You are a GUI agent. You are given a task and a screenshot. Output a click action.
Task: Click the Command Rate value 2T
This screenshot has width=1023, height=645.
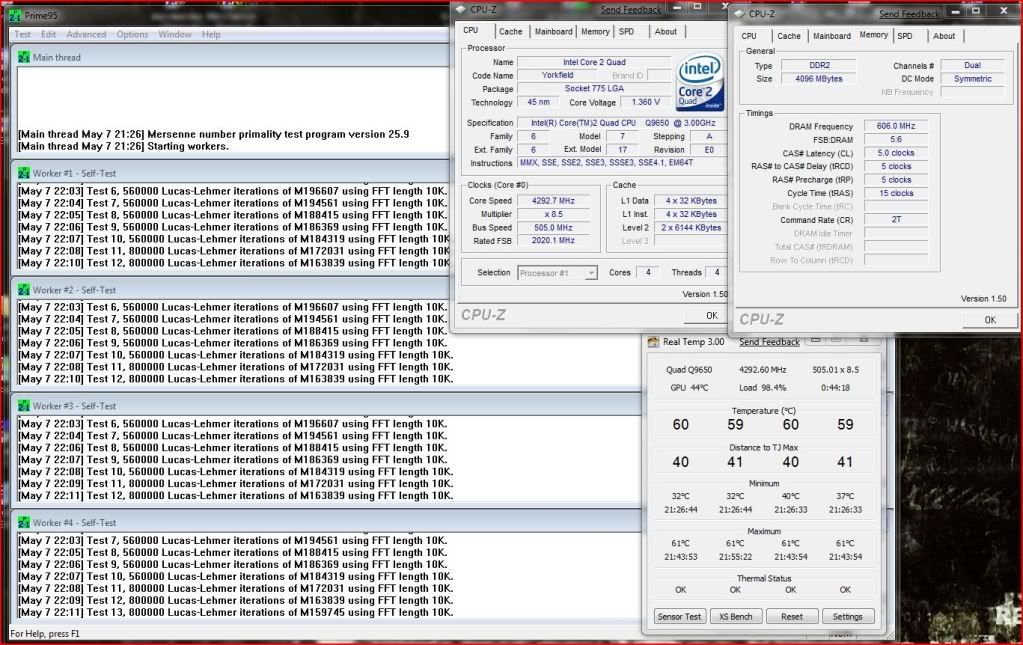(x=896, y=220)
